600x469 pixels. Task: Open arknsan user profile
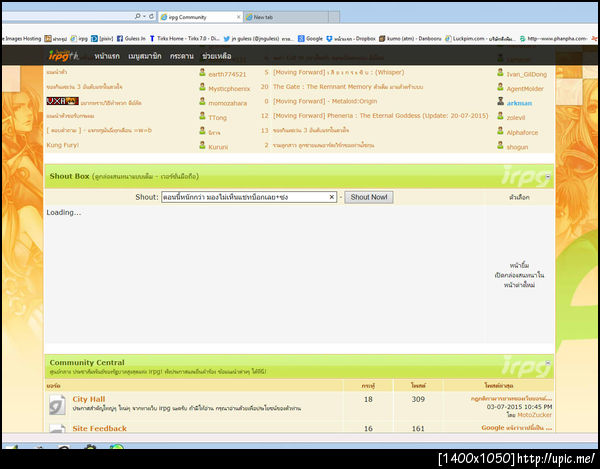click(519, 103)
